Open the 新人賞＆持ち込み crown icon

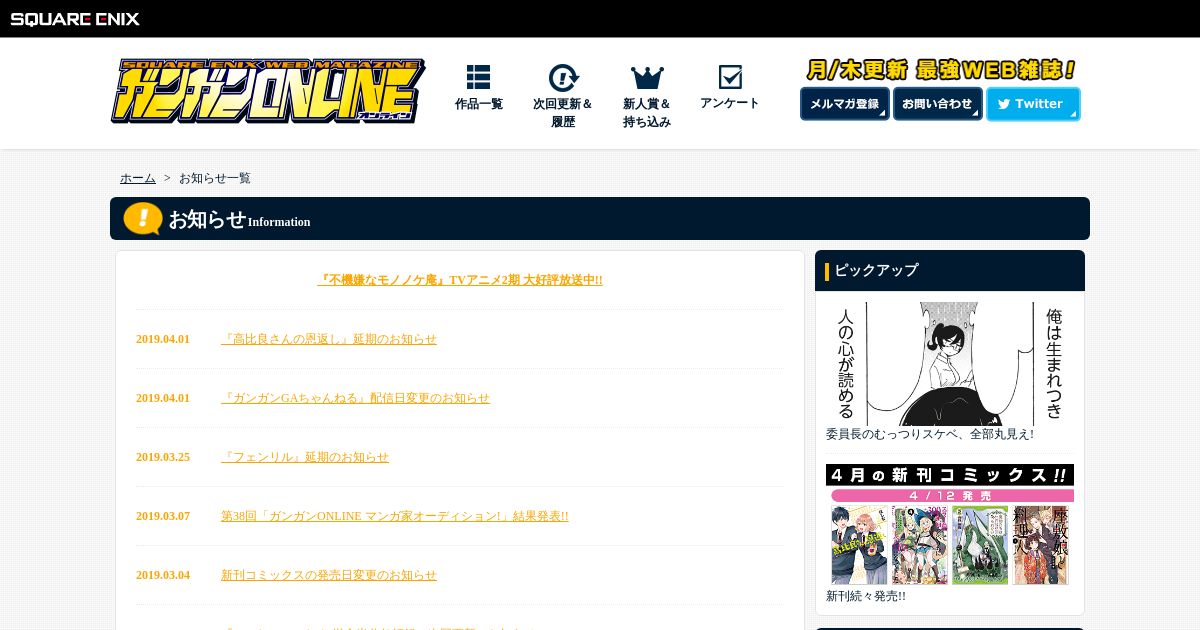coord(647,96)
